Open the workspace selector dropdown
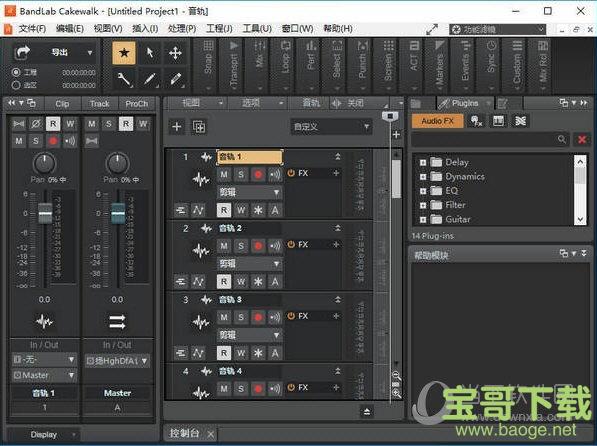This screenshot has height=446, width=597. point(497,29)
